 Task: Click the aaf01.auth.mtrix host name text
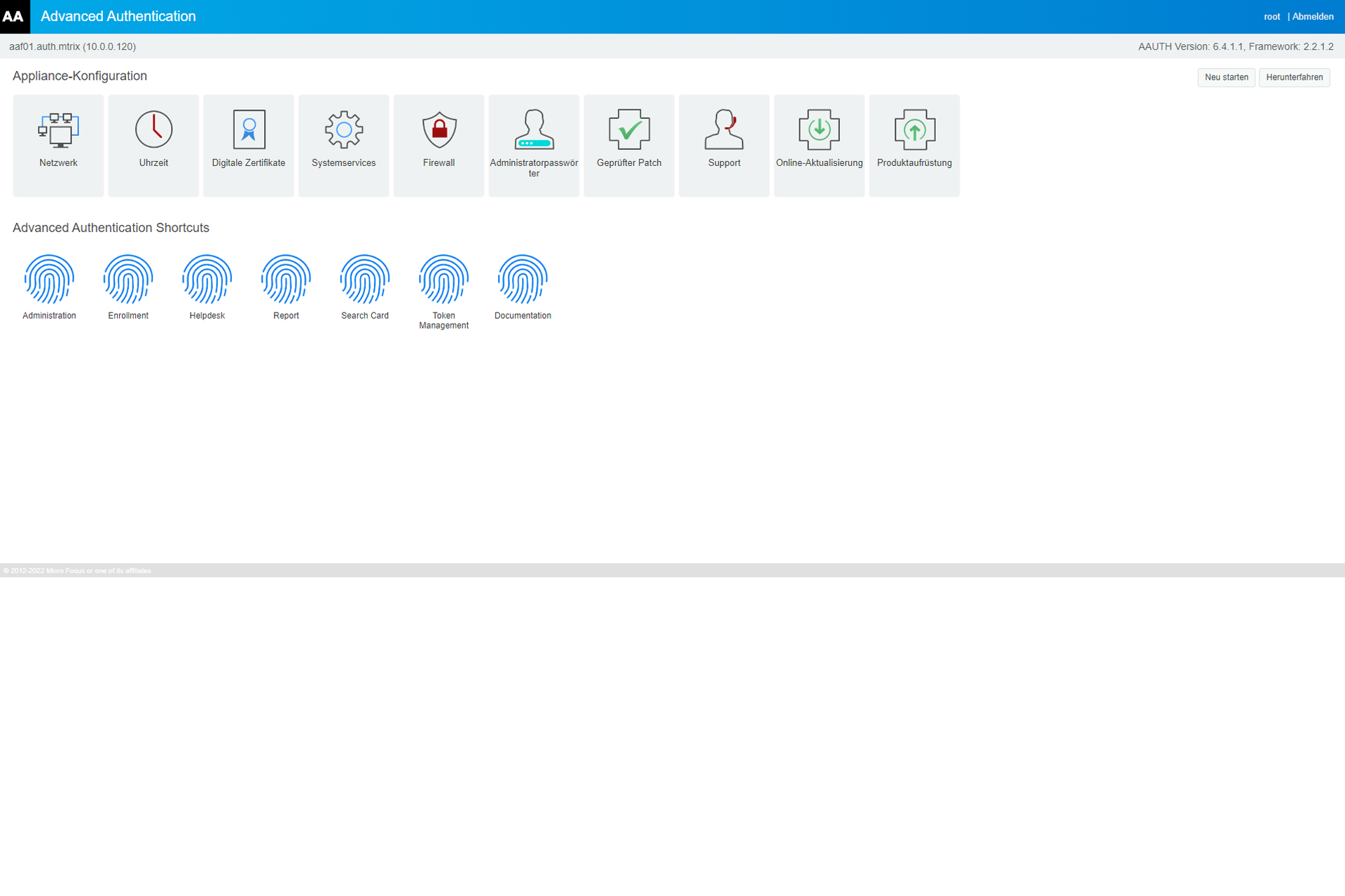pos(72,47)
